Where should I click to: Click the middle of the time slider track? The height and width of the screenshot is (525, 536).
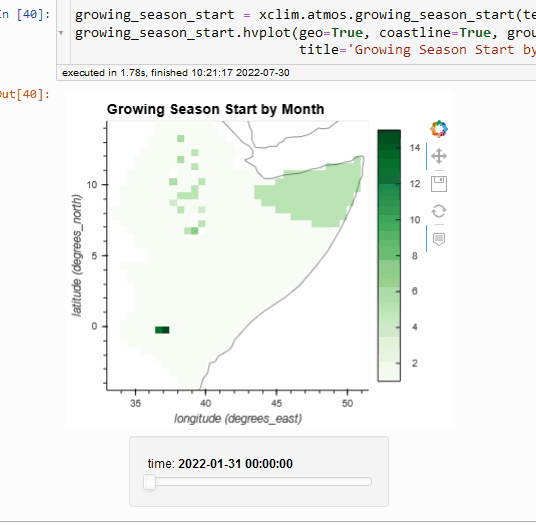click(x=257, y=482)
